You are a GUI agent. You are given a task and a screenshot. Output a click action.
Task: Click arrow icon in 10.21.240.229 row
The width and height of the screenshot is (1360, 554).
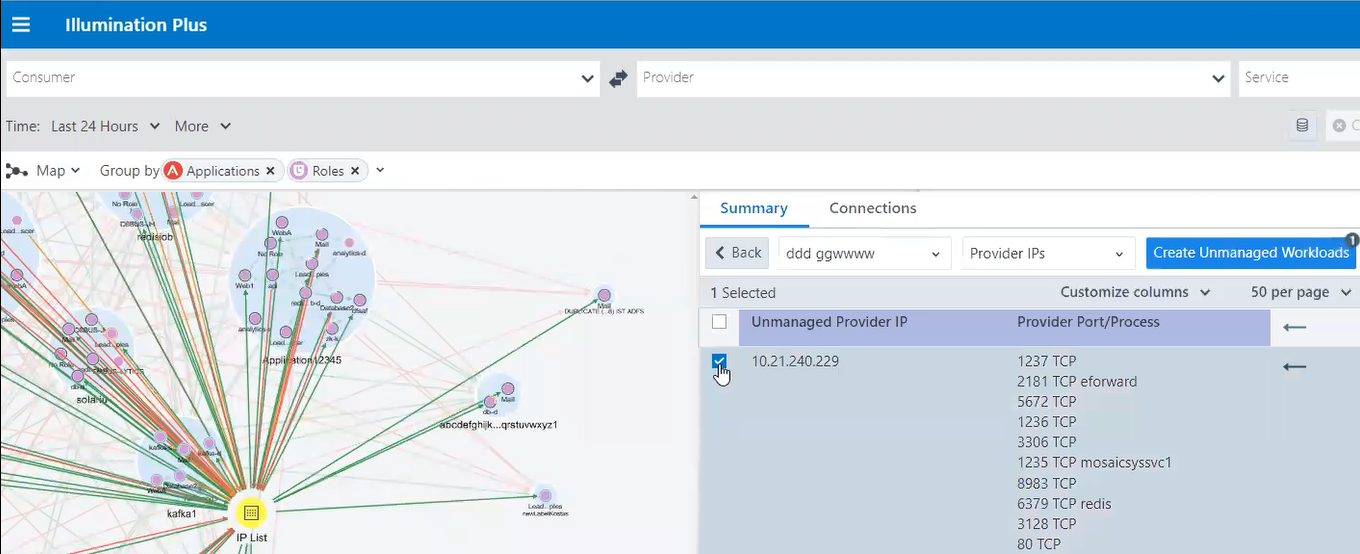click(1294, 367)
